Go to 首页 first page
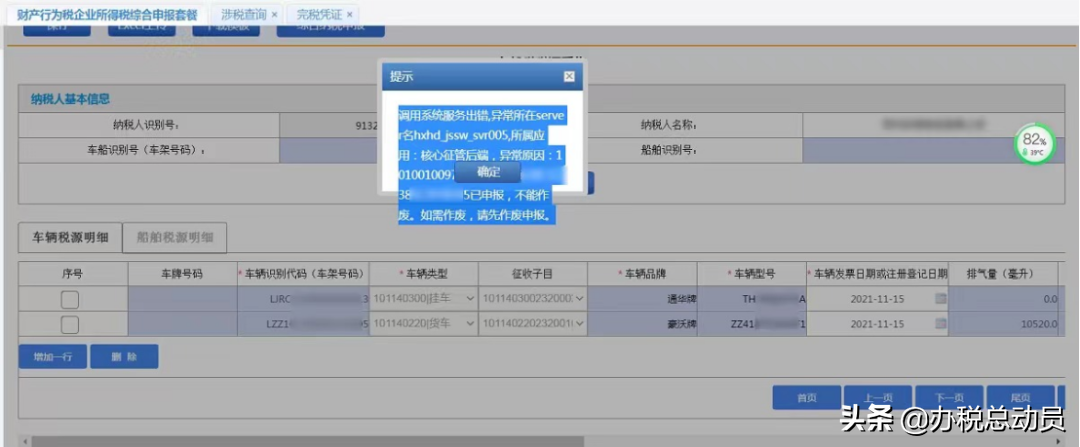The height and width of the screenshot is (447, 1080). pos(807,397)
